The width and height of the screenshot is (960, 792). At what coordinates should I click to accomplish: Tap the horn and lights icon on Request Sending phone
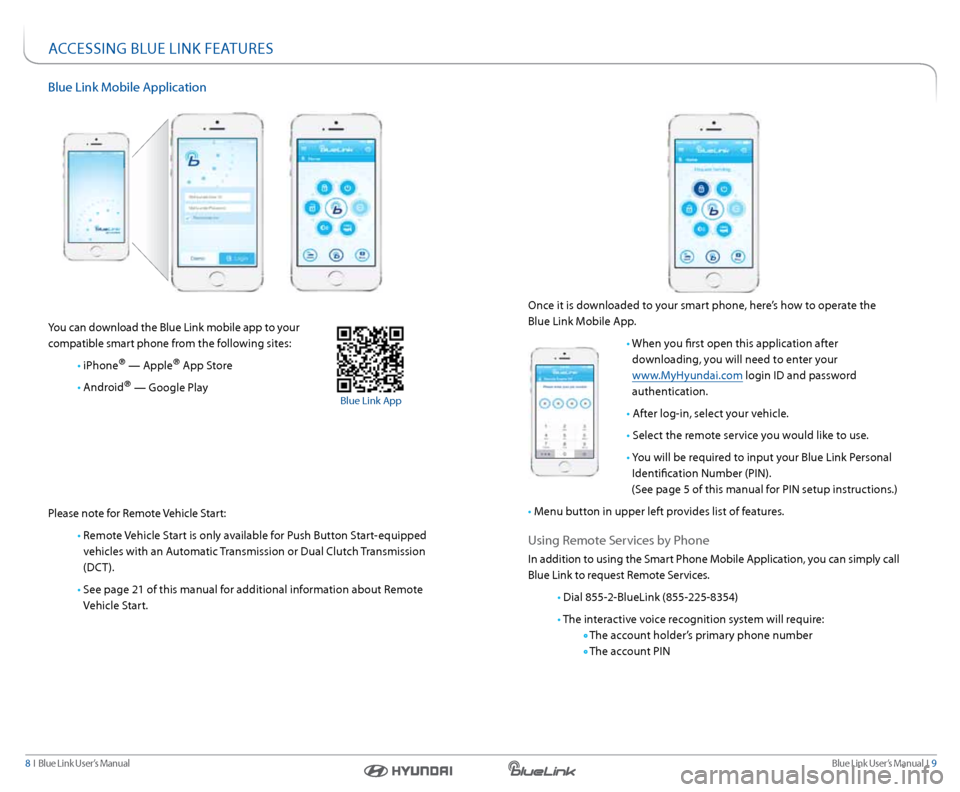click(701, 230)
